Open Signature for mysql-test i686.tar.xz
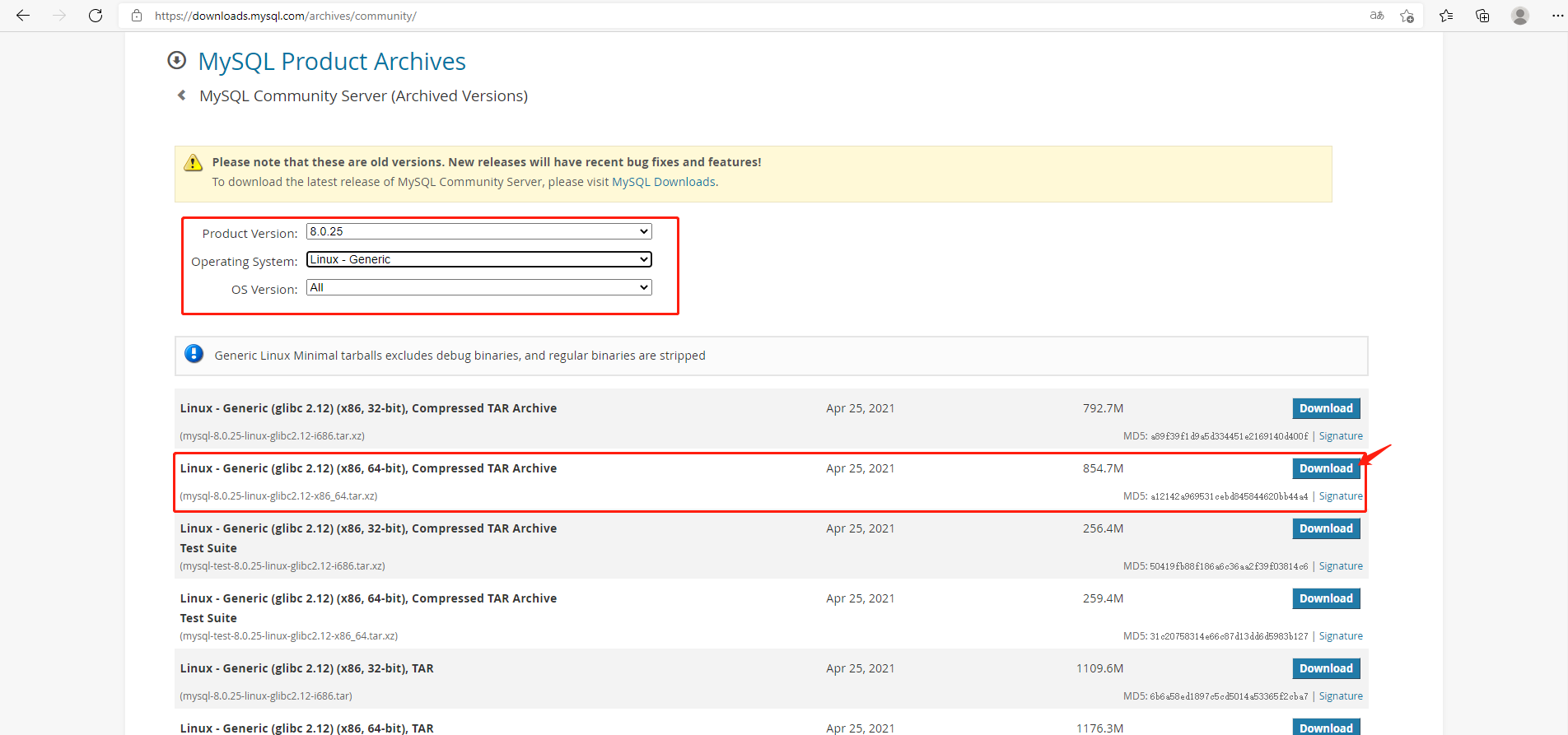This screenshot has width=1568, height=735. click(x=1341, y=566)
